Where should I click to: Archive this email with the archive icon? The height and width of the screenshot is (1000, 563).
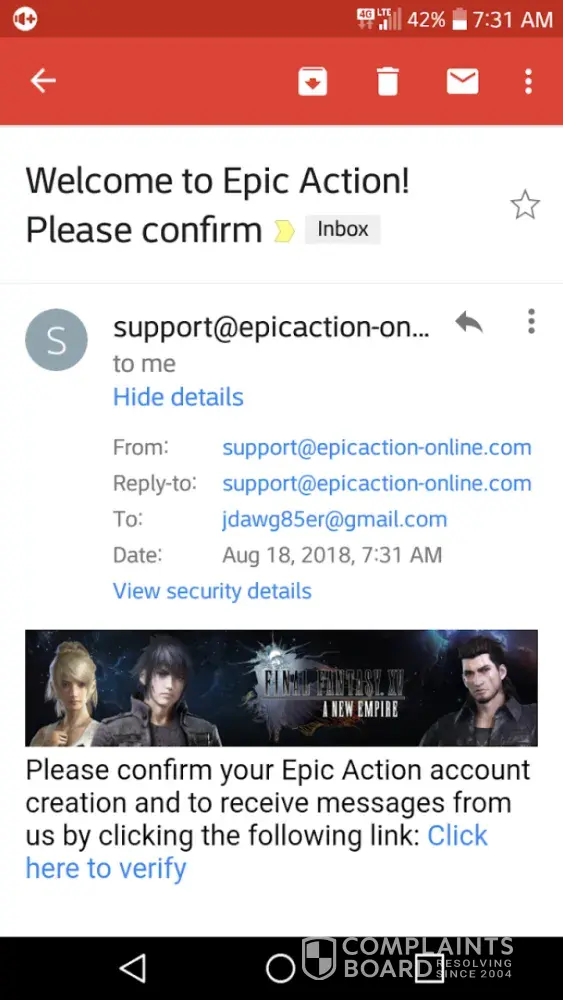tap(312, 82)
